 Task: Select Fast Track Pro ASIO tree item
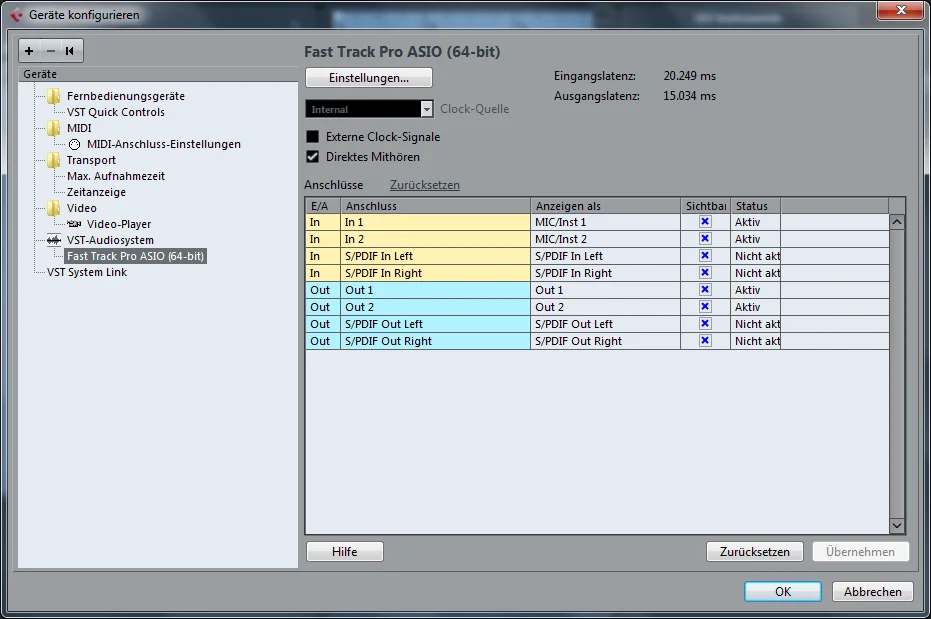[135, 256]
